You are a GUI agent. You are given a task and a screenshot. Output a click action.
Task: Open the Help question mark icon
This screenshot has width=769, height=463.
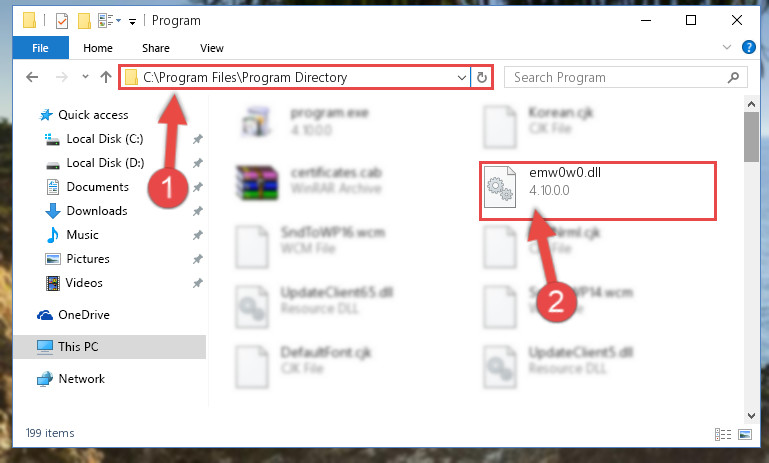tap(748, 48)
